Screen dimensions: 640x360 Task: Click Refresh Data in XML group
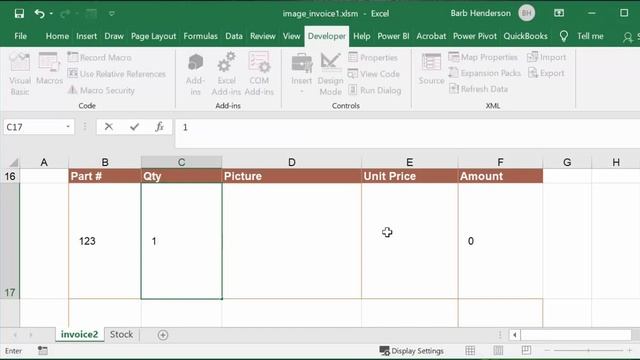(x=478, y=89)
